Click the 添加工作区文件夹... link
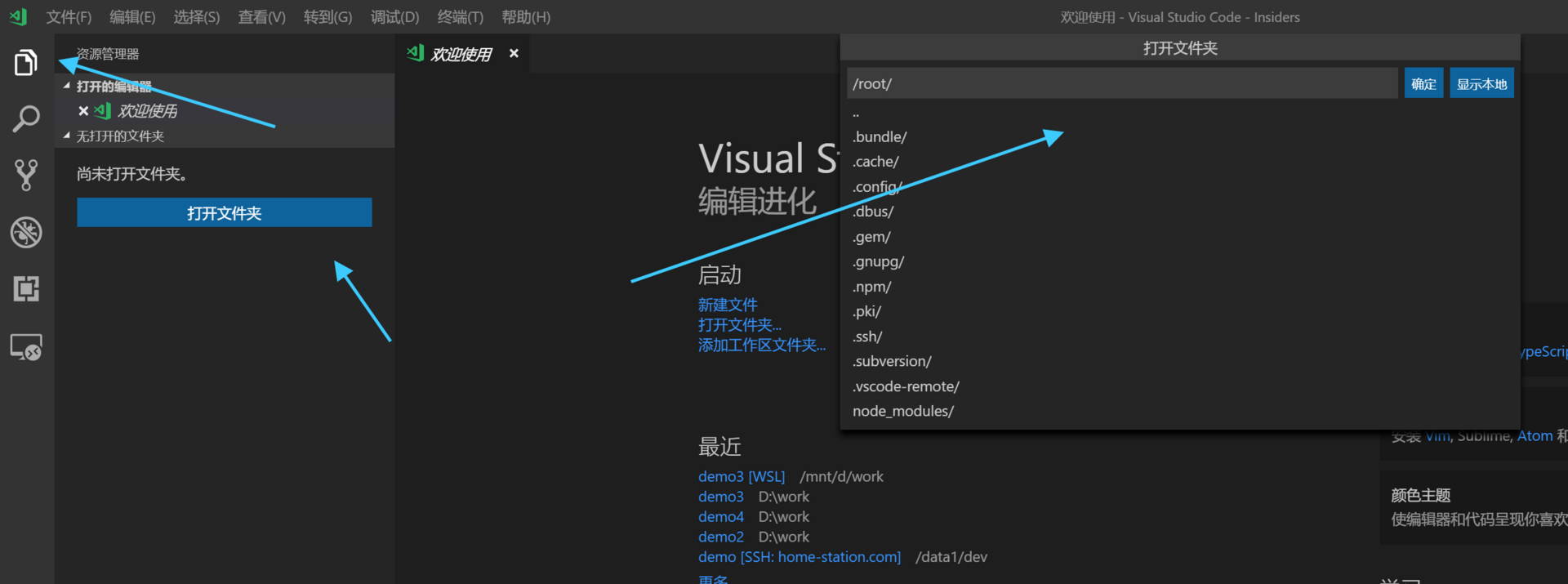 [762, 345]
